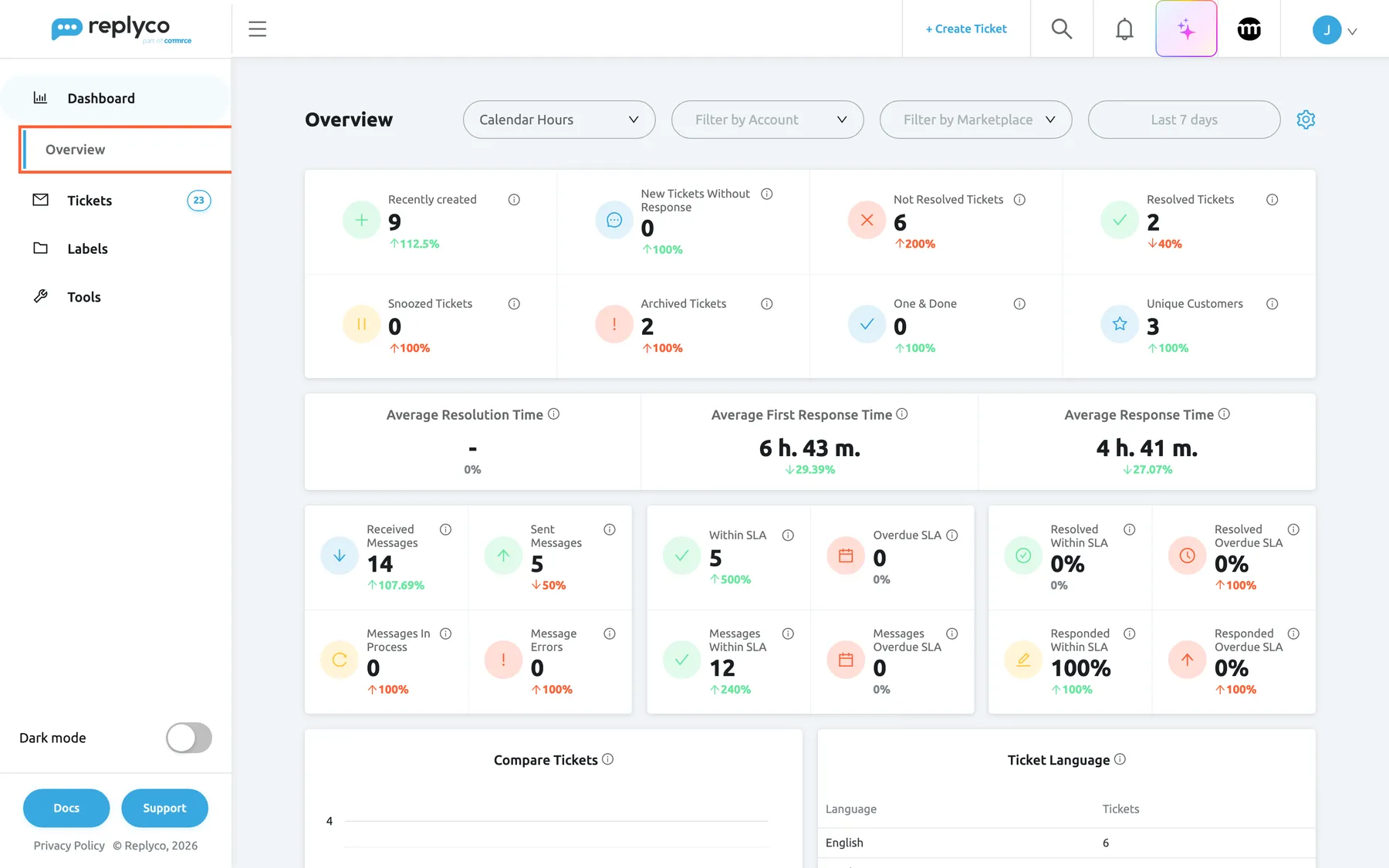Show info for Overdue SLA
The image size is (1389, 868).
951,535
